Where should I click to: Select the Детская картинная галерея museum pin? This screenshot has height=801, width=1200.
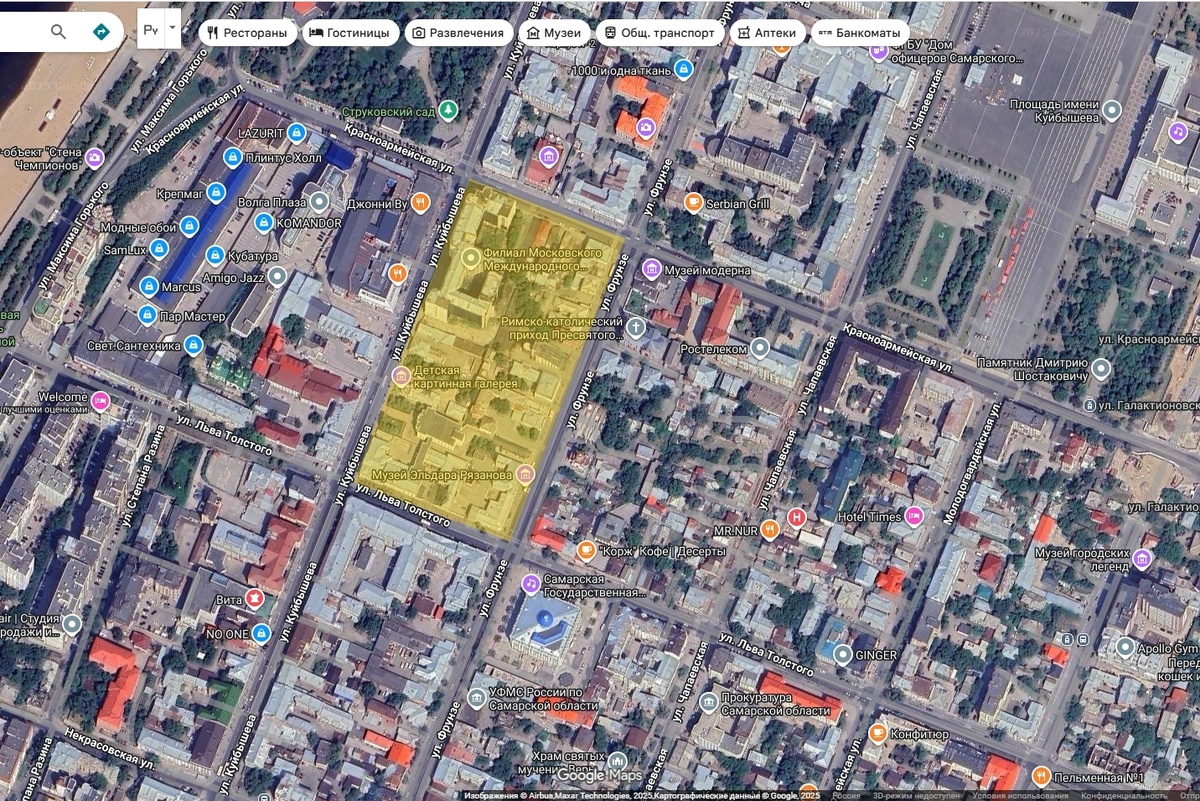click(401, 376)
